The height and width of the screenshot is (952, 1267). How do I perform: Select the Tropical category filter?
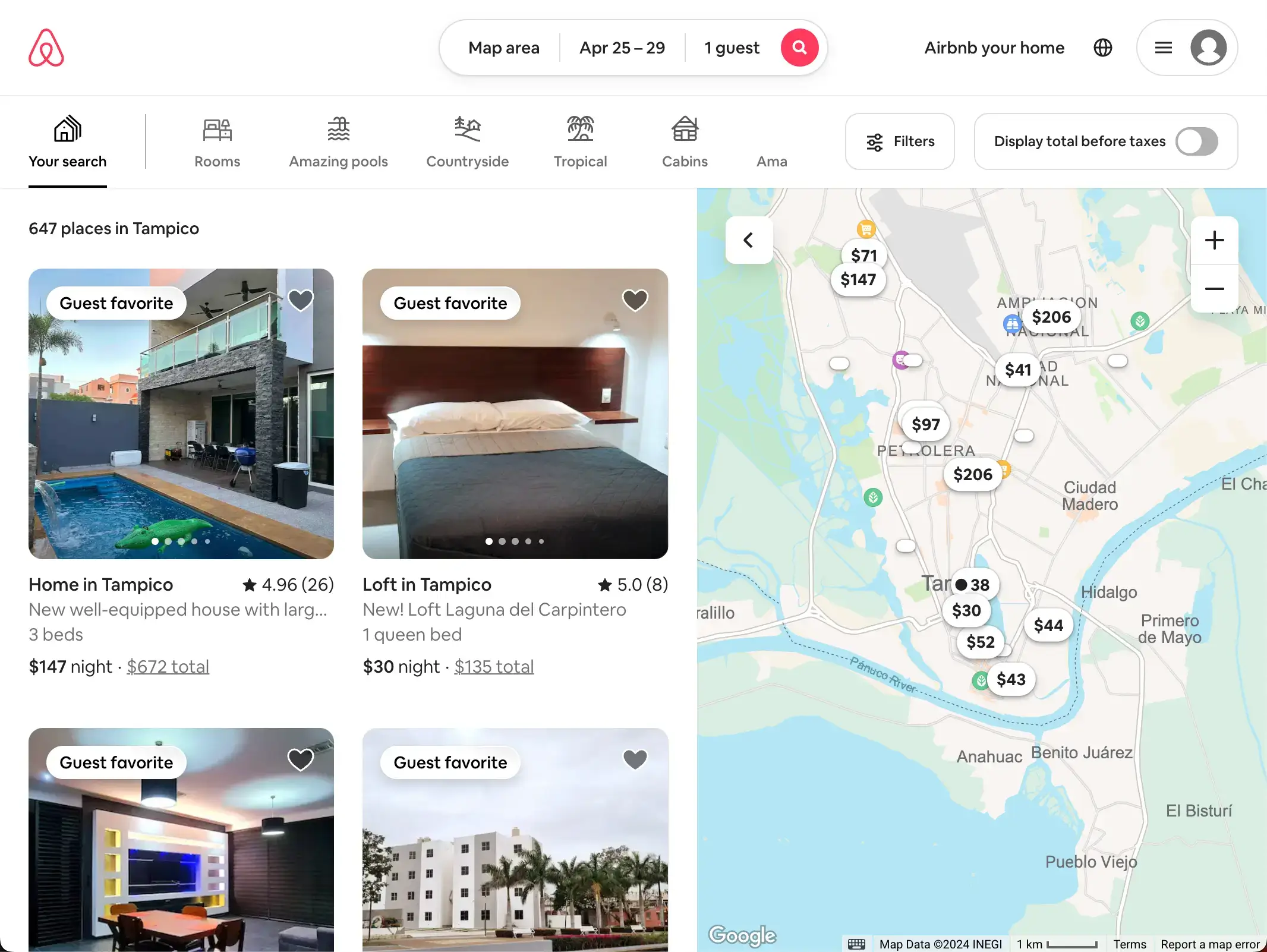coord(580,141)
